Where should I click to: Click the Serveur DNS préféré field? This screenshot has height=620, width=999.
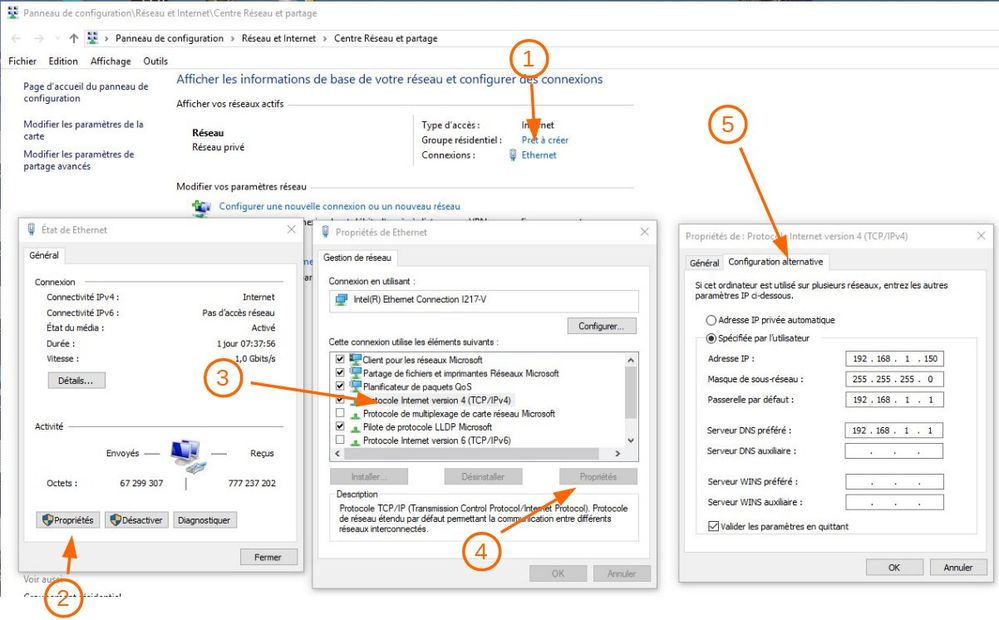894,430
